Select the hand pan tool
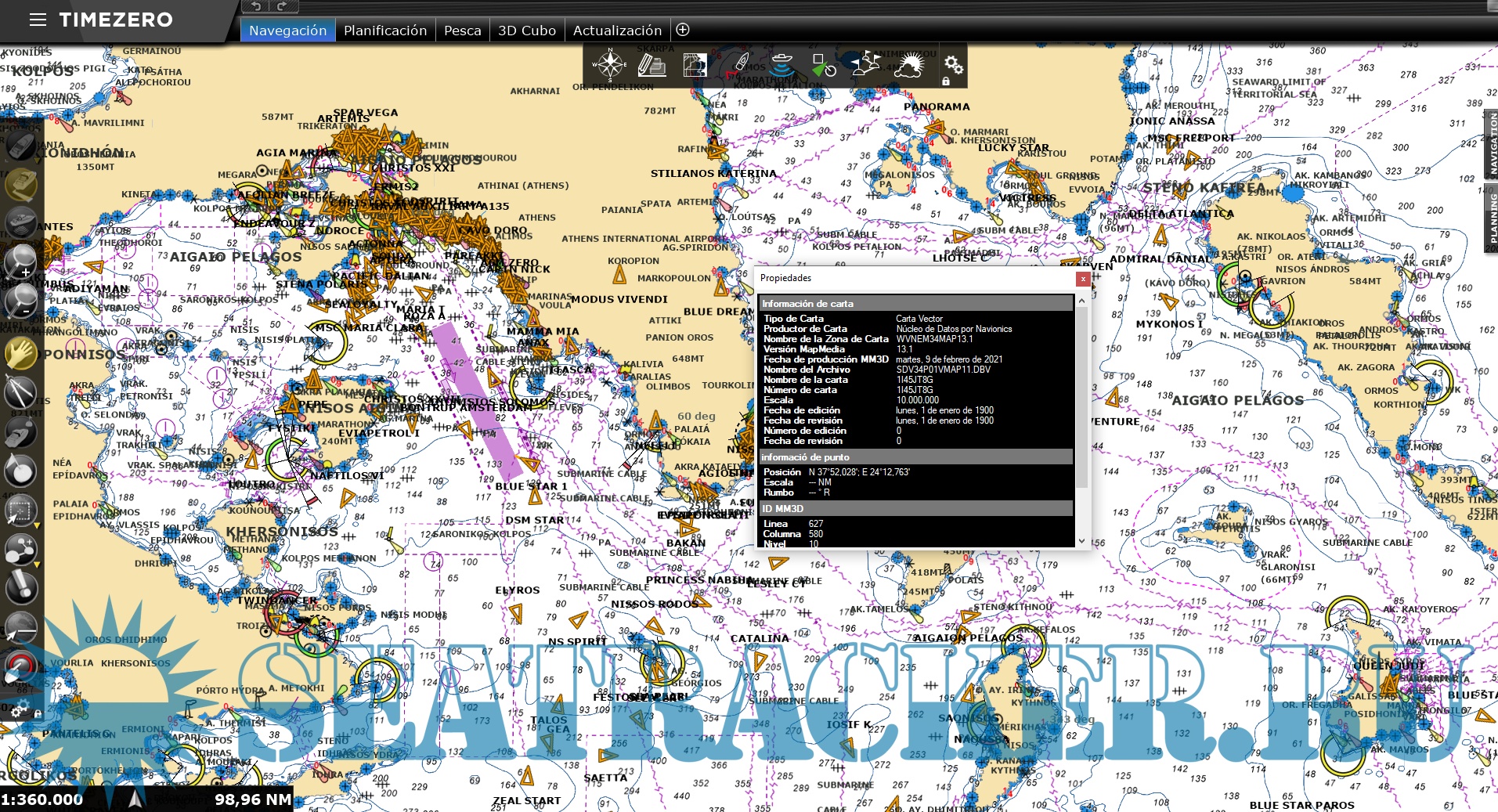This screenshot has height=812, width=1498. [20, 352]
